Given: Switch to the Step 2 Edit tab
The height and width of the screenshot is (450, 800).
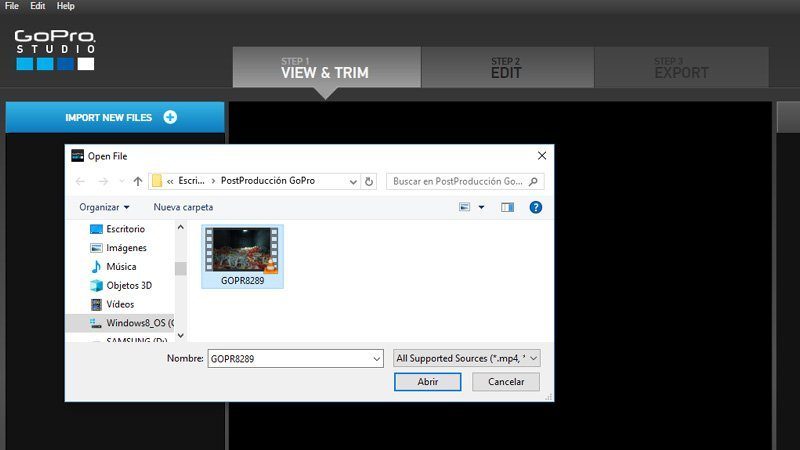Looking at the screenshot, I should click(x=506, y=68).
